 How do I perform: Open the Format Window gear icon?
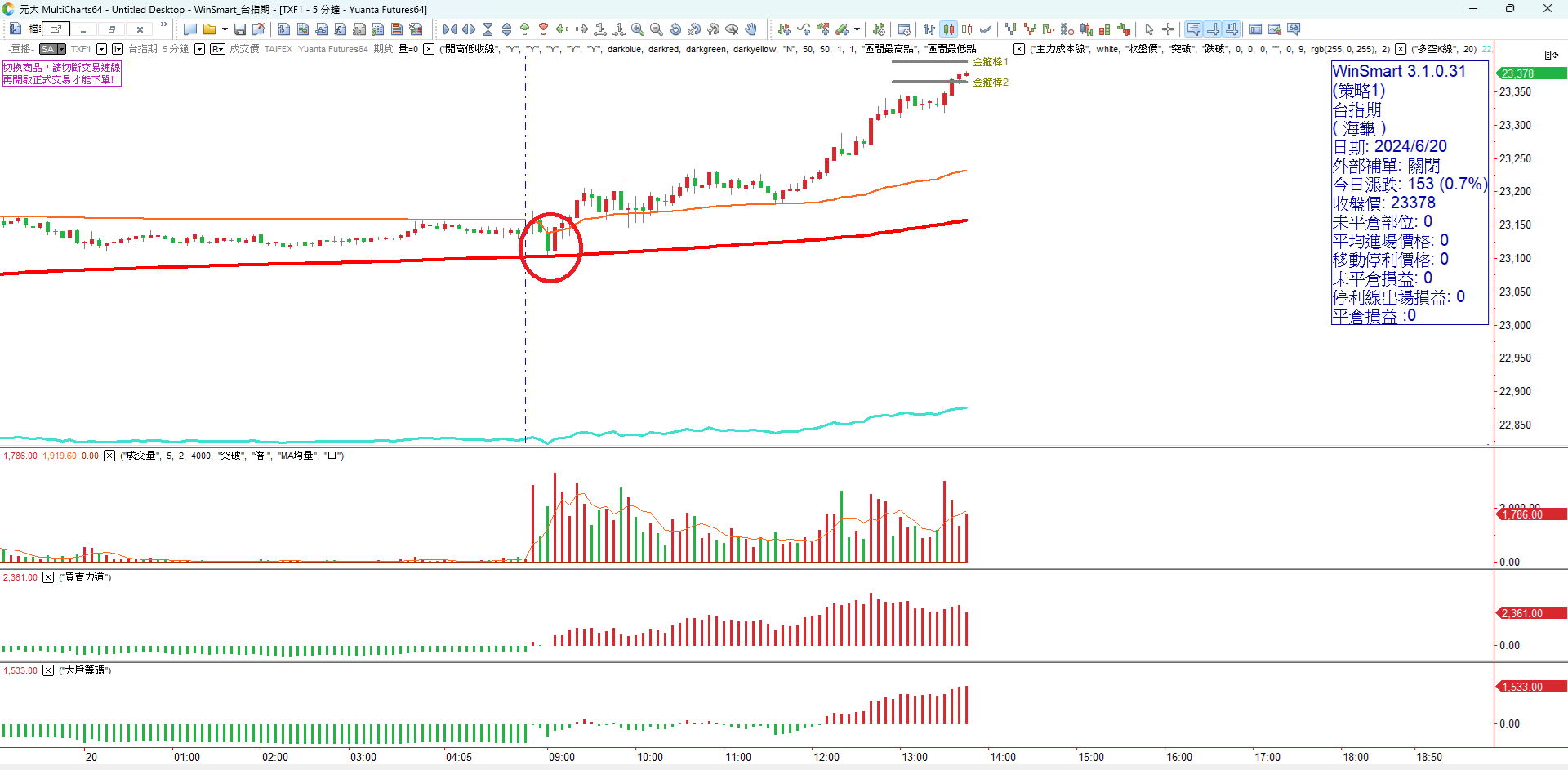(904, 29)
